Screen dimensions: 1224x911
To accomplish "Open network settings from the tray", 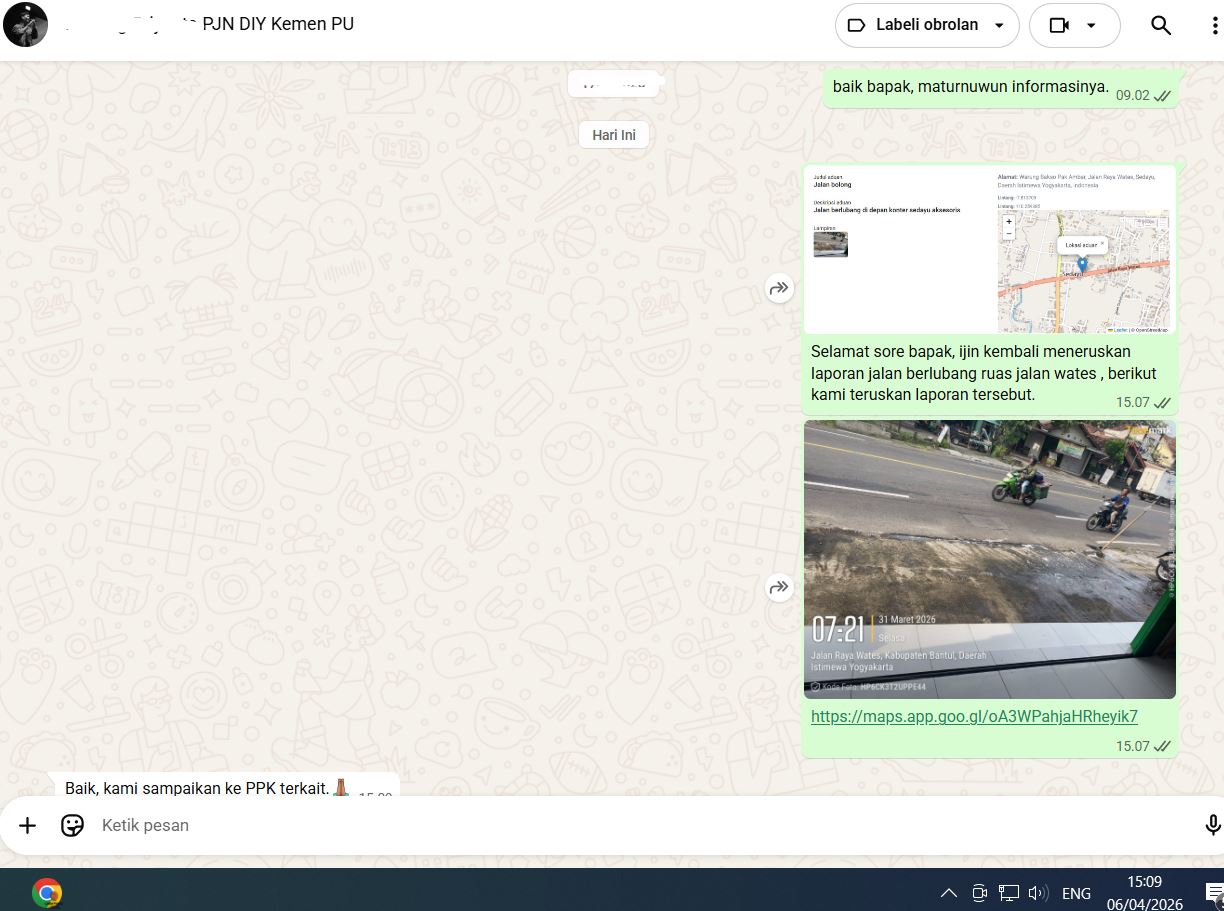I will 1009,893.
